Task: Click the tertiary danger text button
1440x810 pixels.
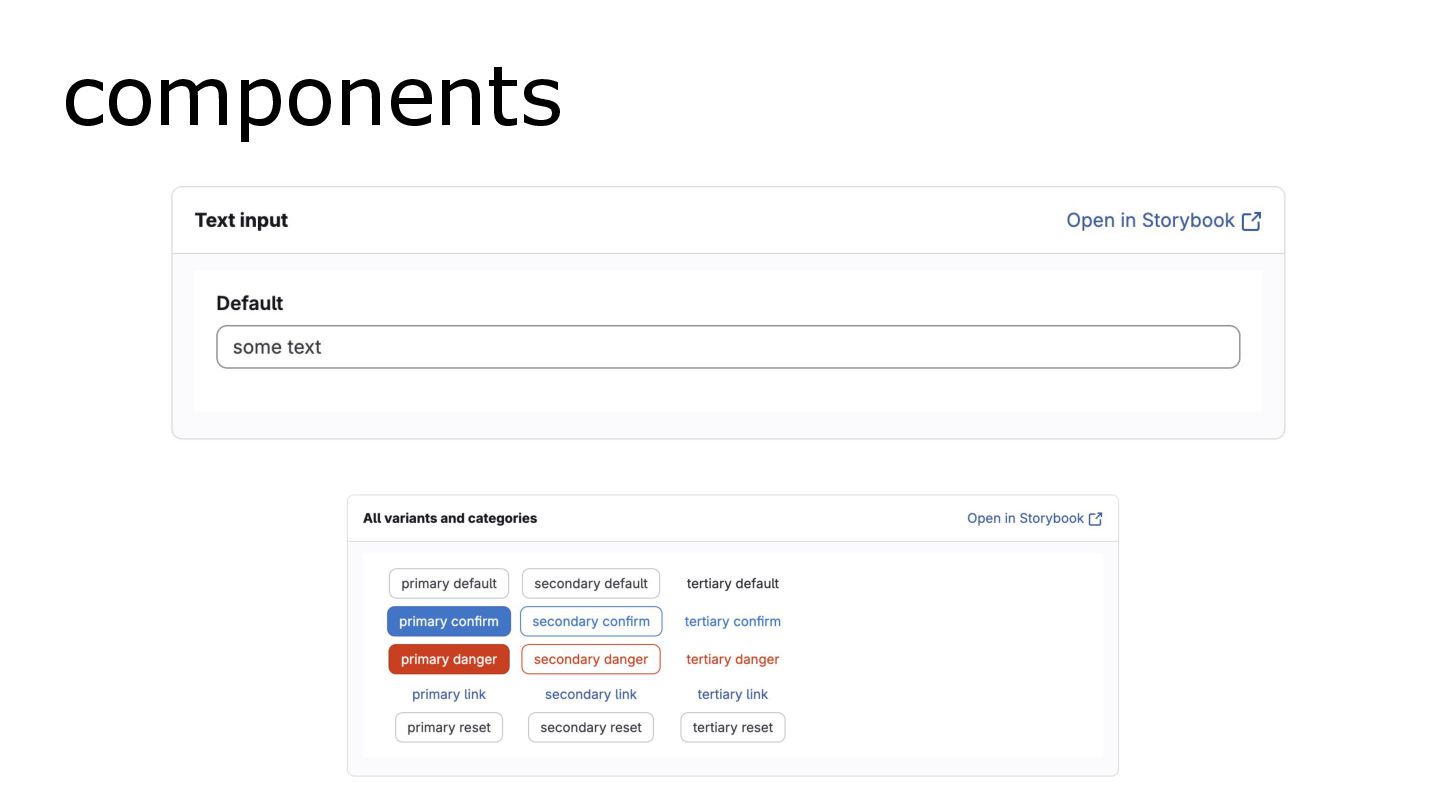Action: [732, 660]
